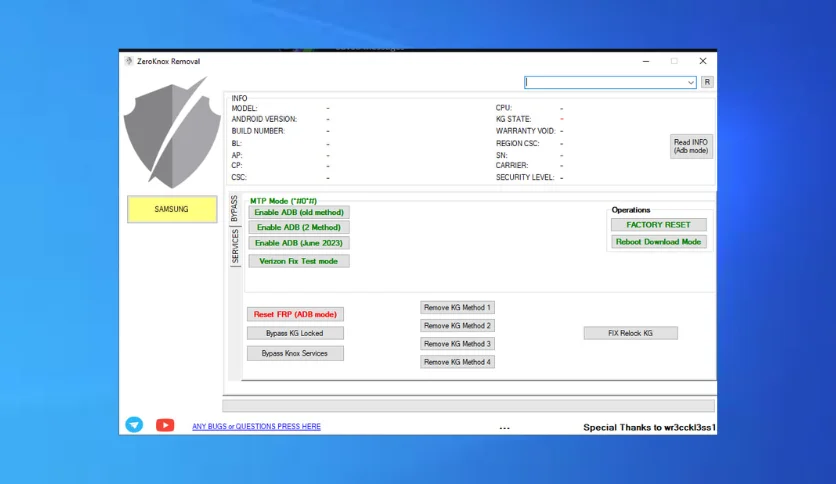This screenshot has width=836, height=484.
Task: Click the SECURITY LEVEL label
Action: pyautogui.click(x=525, y=178)
